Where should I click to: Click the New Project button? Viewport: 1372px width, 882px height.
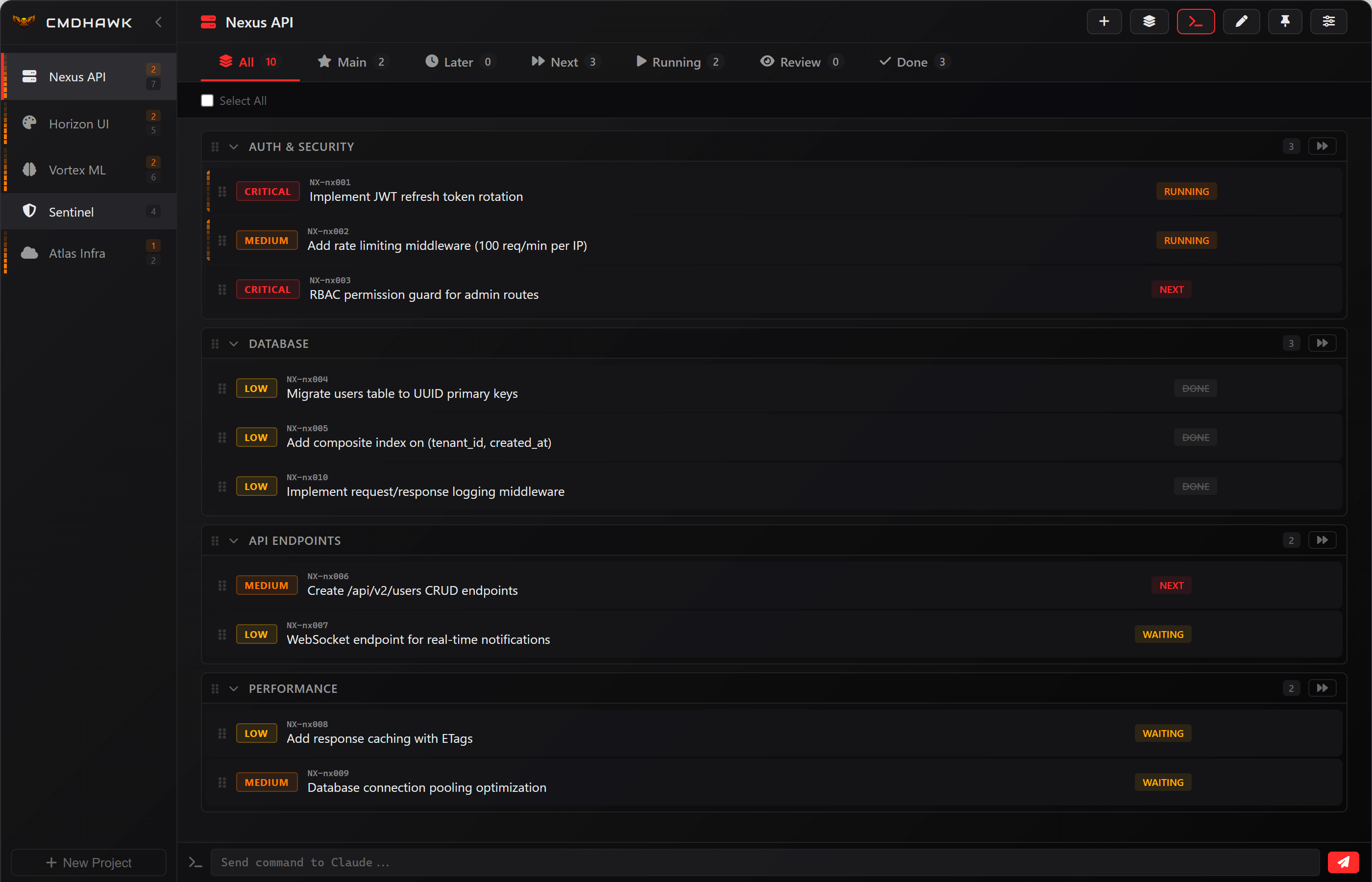pos(88,862)
